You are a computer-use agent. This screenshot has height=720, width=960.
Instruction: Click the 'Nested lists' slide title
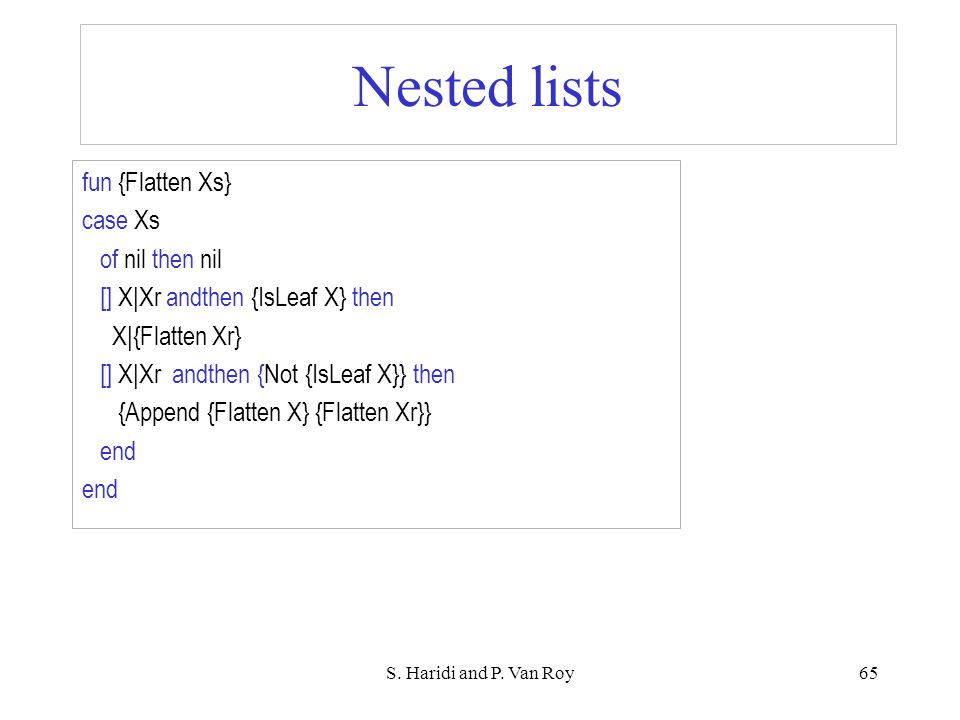487,87
